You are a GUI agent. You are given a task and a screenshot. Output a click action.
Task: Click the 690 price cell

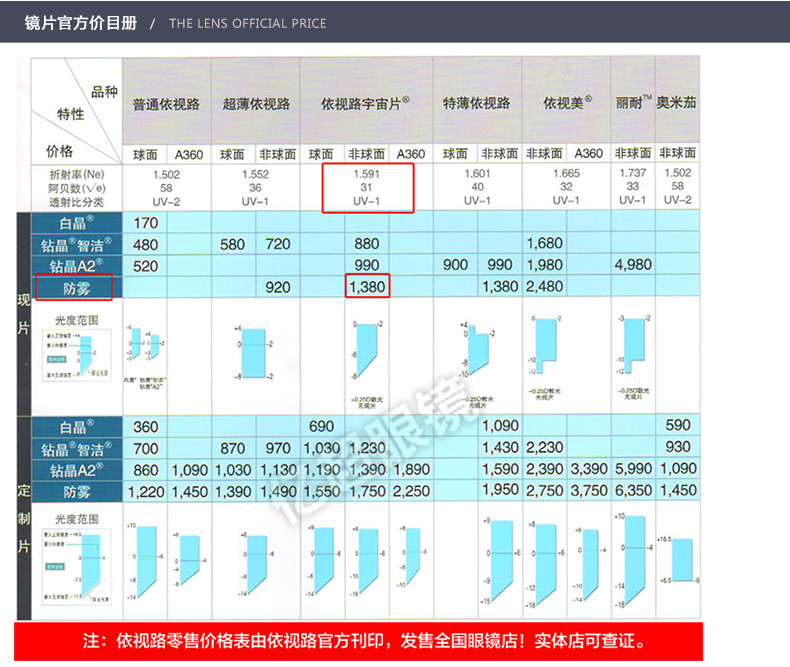tap(321, 426)
